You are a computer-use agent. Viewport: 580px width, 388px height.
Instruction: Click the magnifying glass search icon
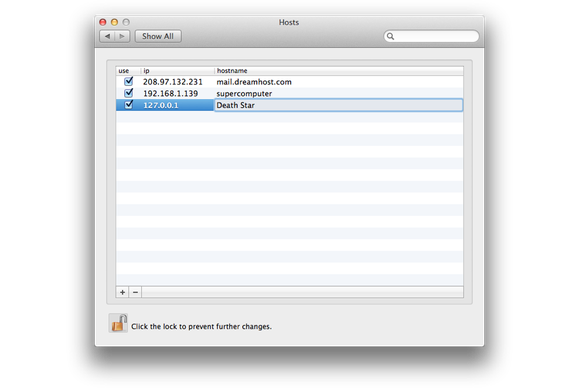pyautogui.click(x=390, y=36)
